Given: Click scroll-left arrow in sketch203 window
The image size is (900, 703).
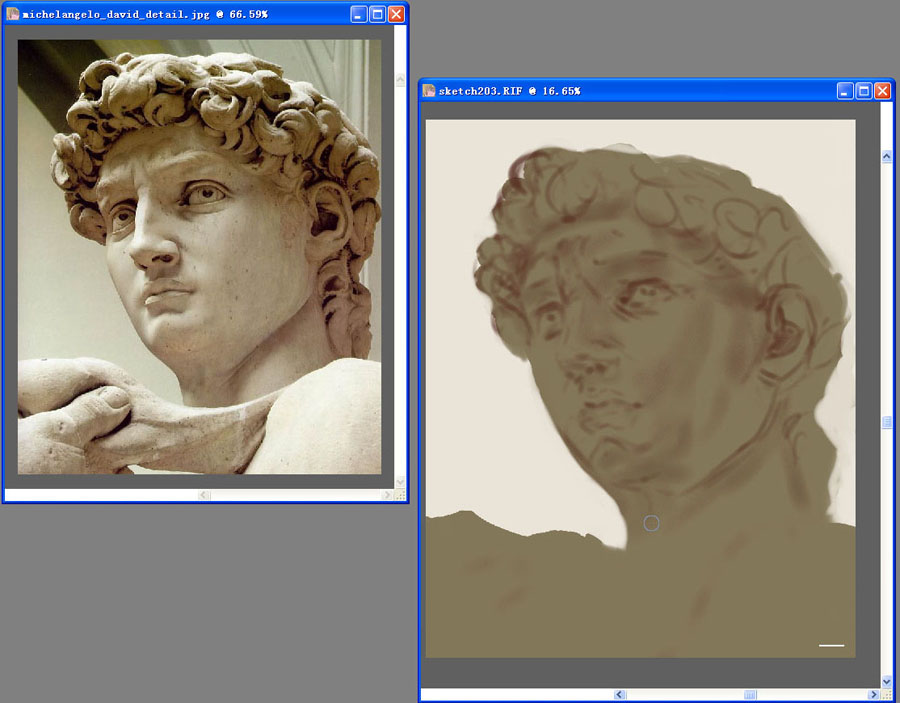Looking at the screenshot, I should 619,694.
